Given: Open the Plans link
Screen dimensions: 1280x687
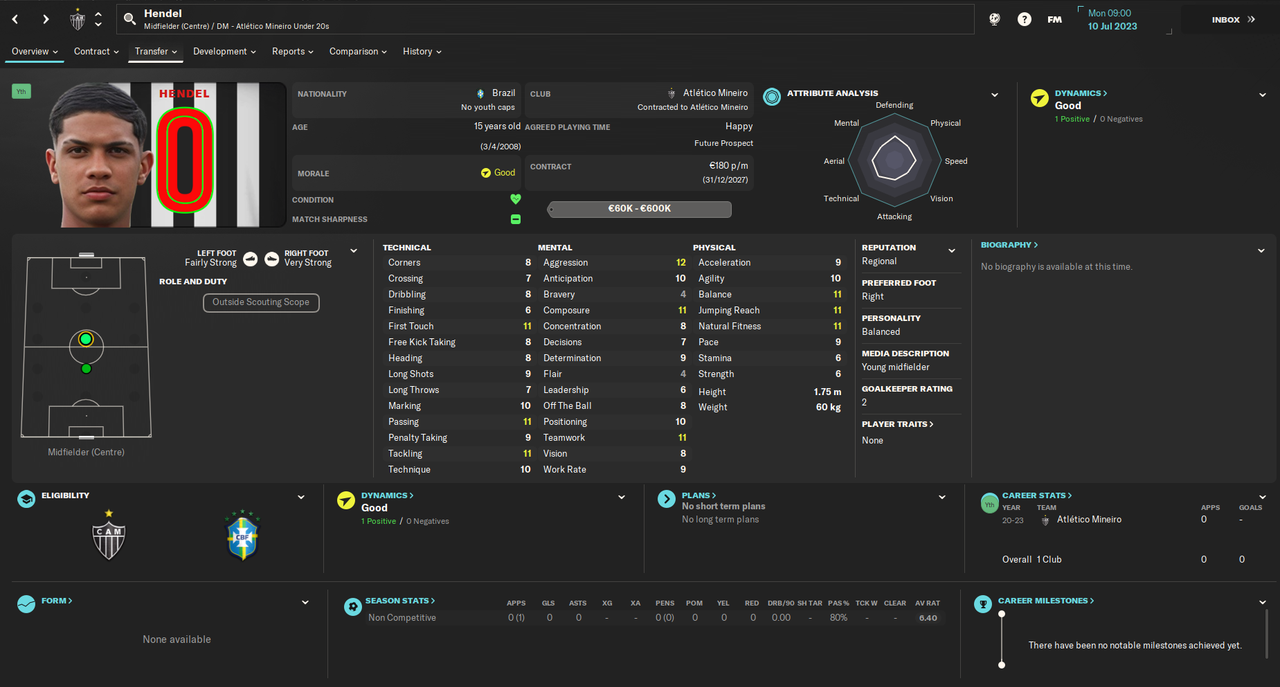Looking at the screenshot, I should point(699,495).
